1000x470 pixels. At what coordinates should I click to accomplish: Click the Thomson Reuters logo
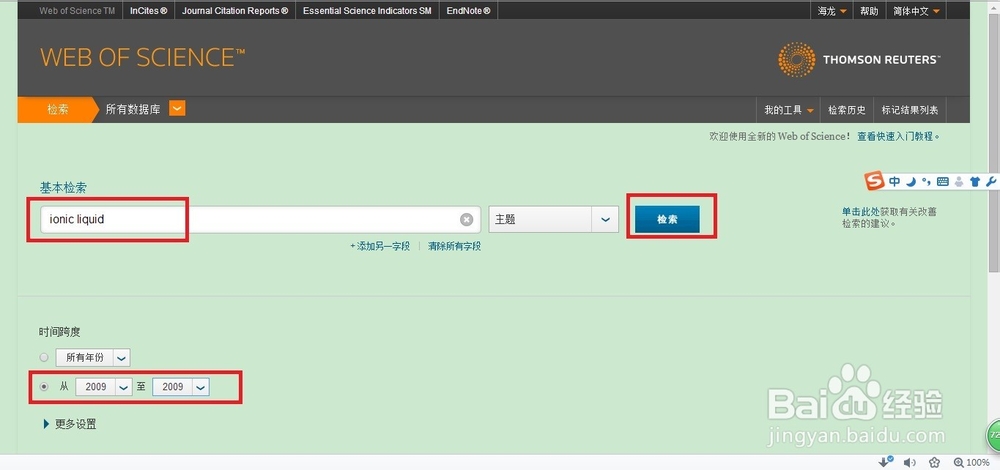858,59
